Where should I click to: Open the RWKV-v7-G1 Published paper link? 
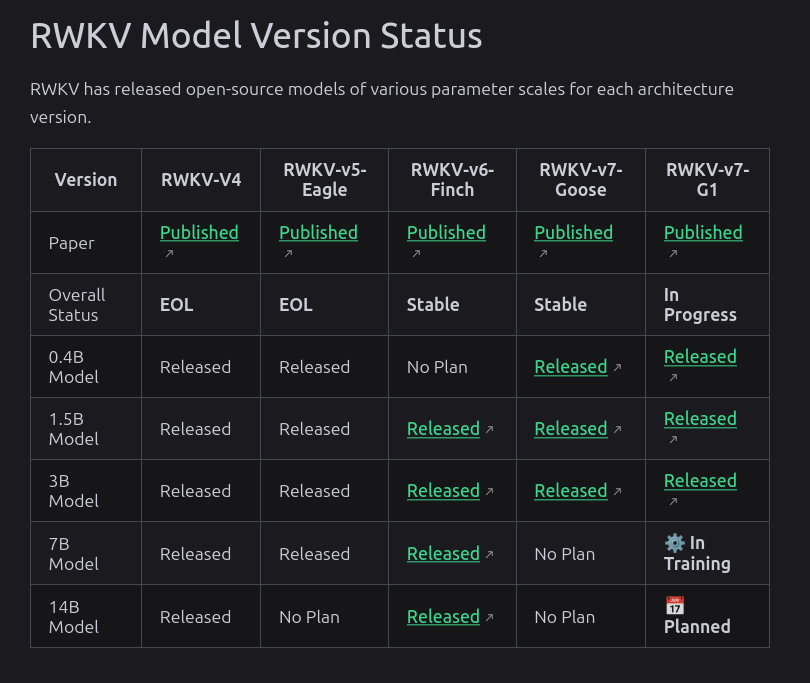pyautogui.click(x=703, y=233)
